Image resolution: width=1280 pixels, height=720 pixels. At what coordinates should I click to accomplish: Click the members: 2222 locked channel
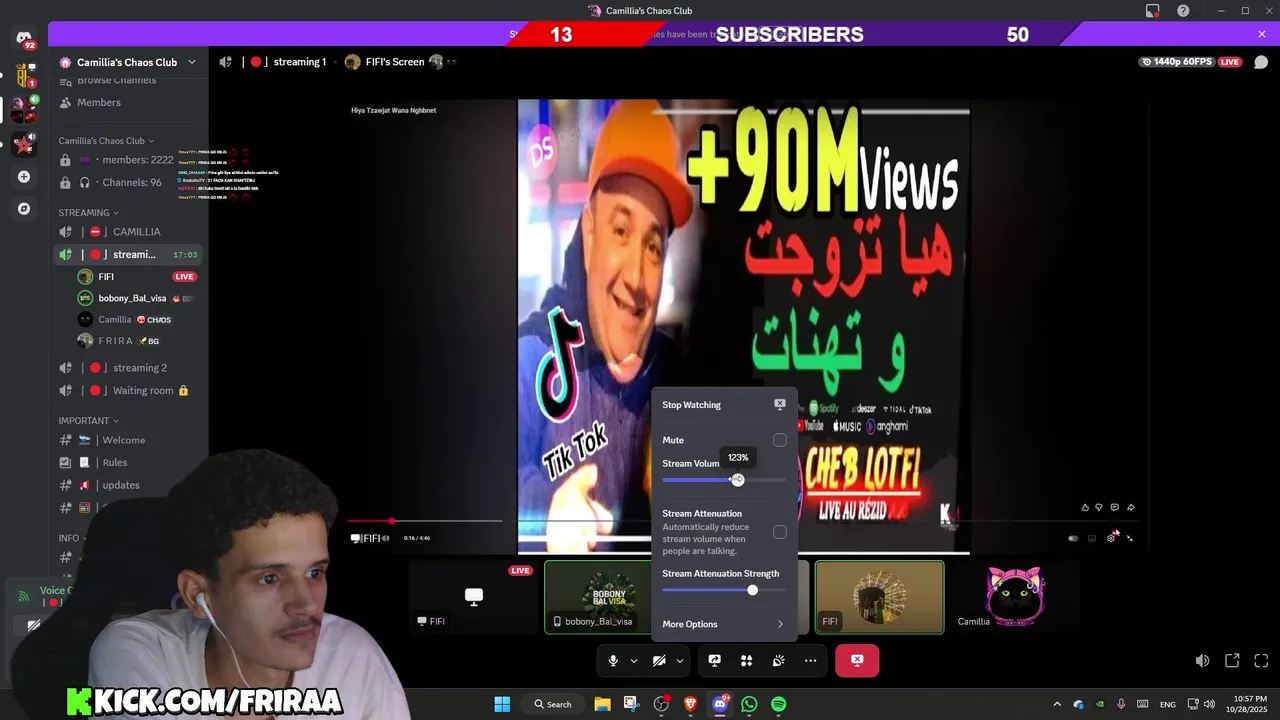[x=130, y=160]
